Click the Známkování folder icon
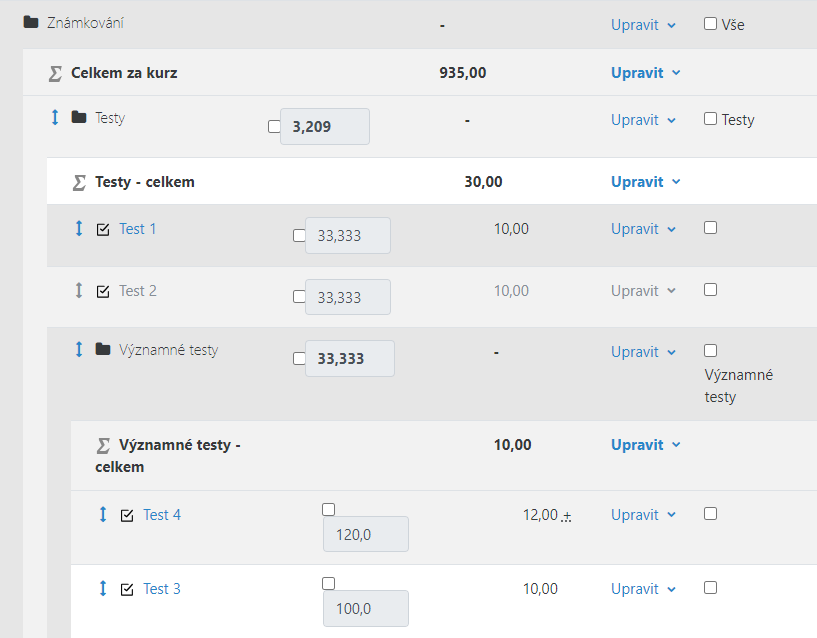Screen dimensions: 817x638 click(31, 22)
